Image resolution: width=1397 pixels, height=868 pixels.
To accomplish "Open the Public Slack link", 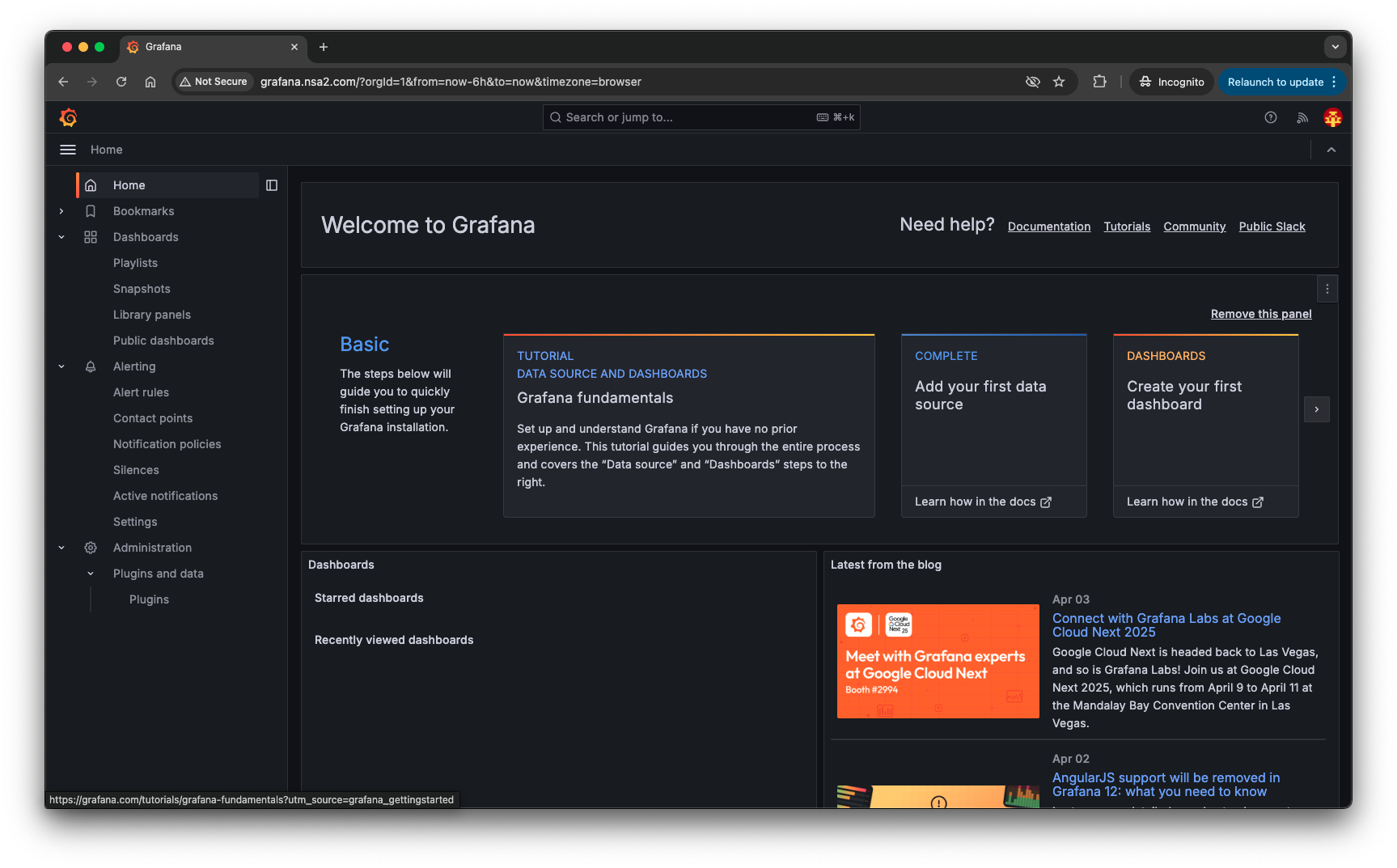I will (x=1272, y=227).
